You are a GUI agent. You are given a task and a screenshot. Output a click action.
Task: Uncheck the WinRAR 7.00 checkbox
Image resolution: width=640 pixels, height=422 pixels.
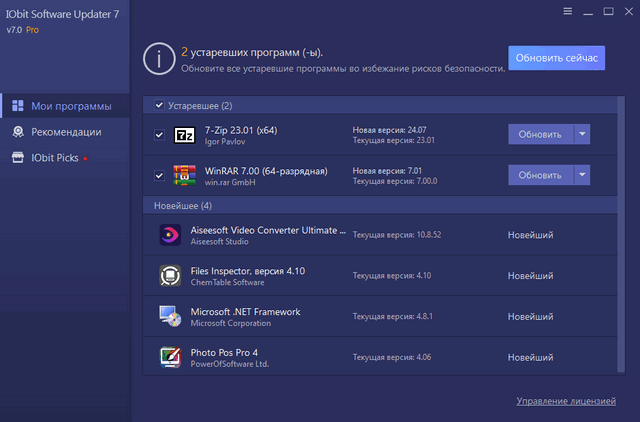[x=159, y=176]
